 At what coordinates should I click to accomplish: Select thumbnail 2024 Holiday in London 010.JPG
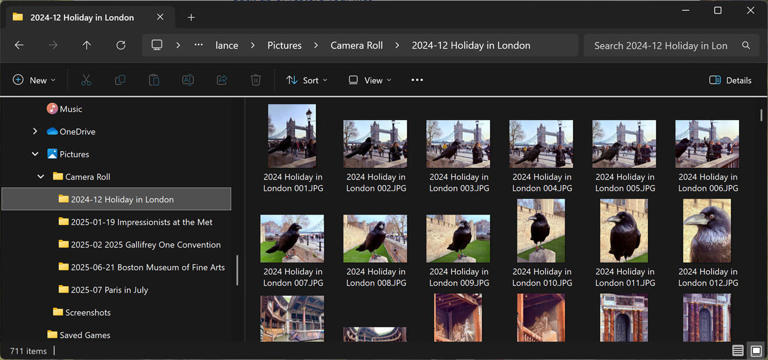[541, 231]
